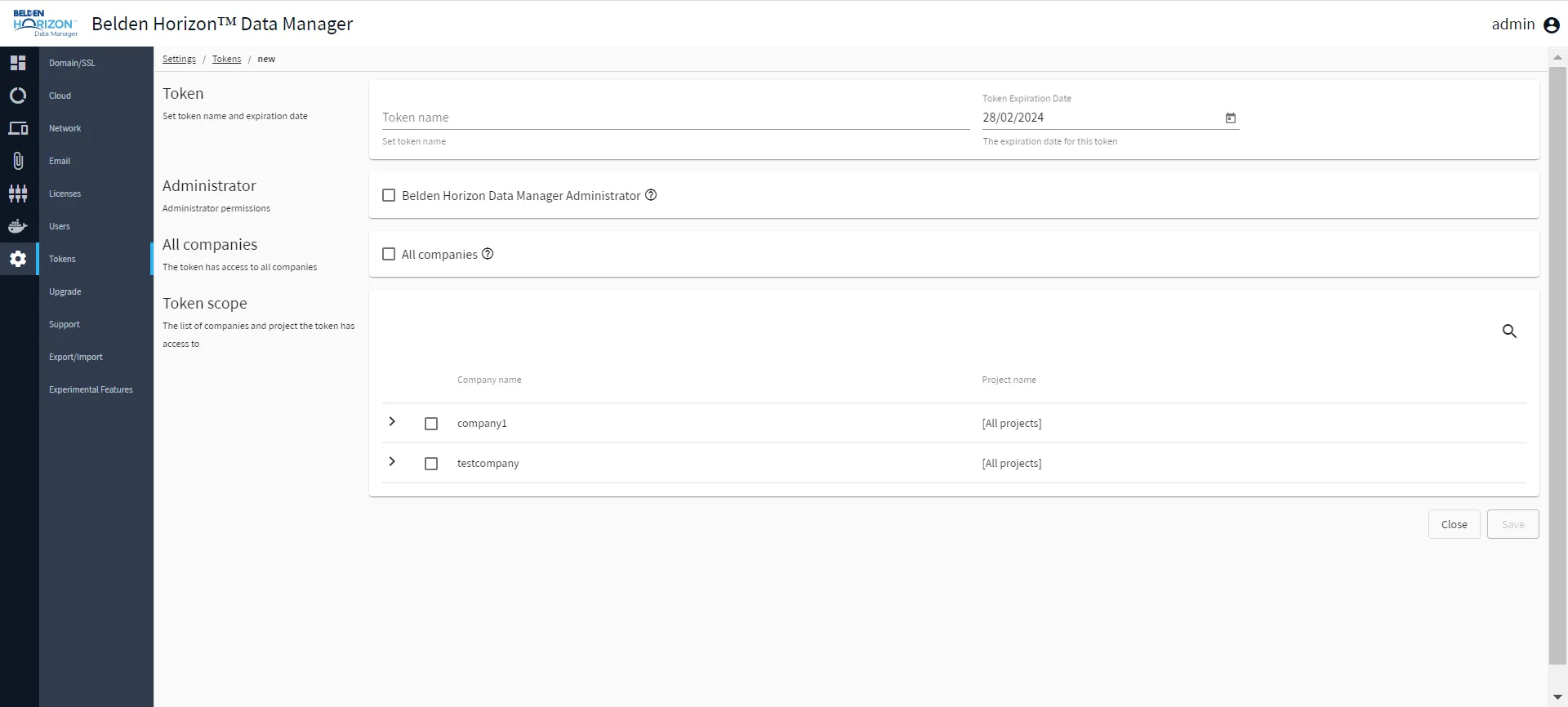The width and height of the screenshot is (1568, 707).
Task: Click scrollbar down arrow
Action: coord(1557,697)
